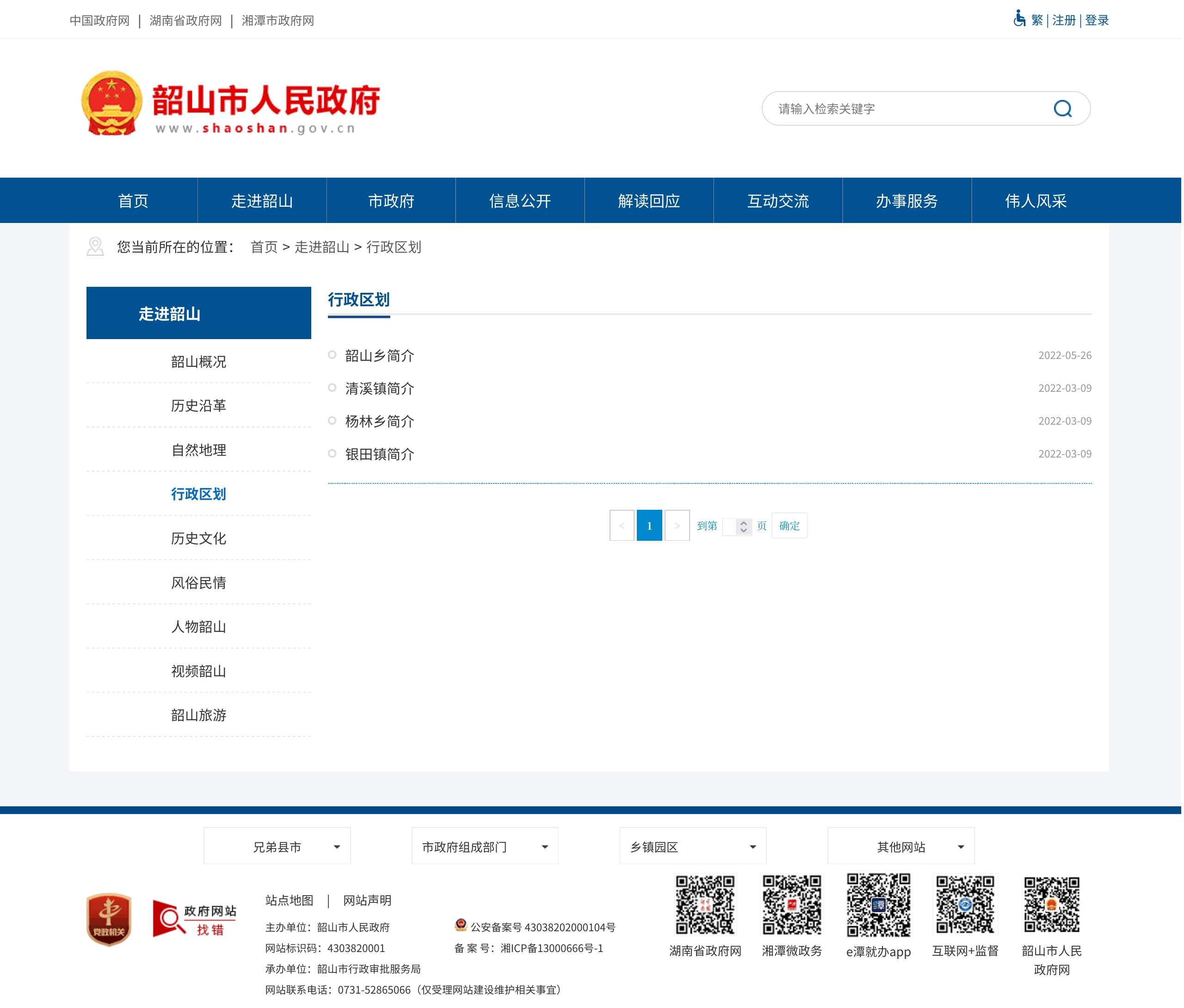1184x1008 pixels.
Task: Switch to traditional Chinese via 繁
Action: click(1036, 20)
